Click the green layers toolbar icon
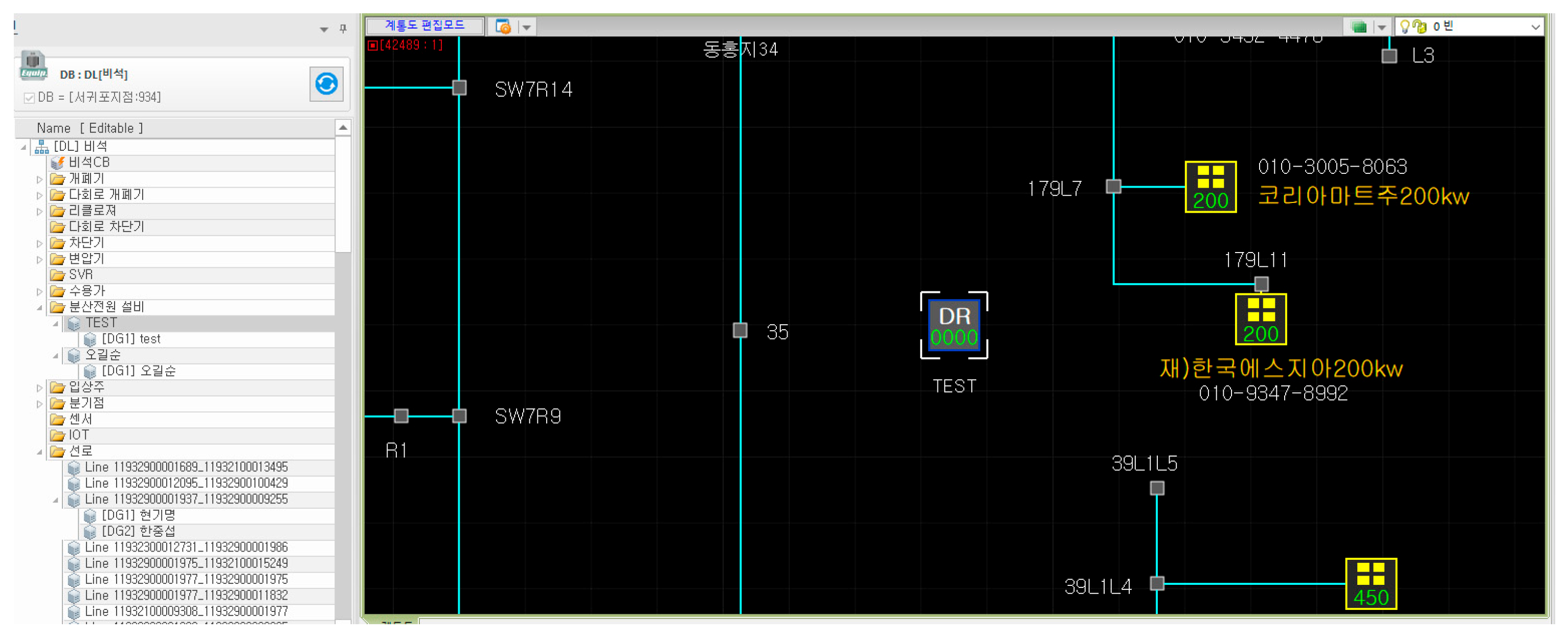This screenshot has width=1568, height=638. tap(1359, 26)
